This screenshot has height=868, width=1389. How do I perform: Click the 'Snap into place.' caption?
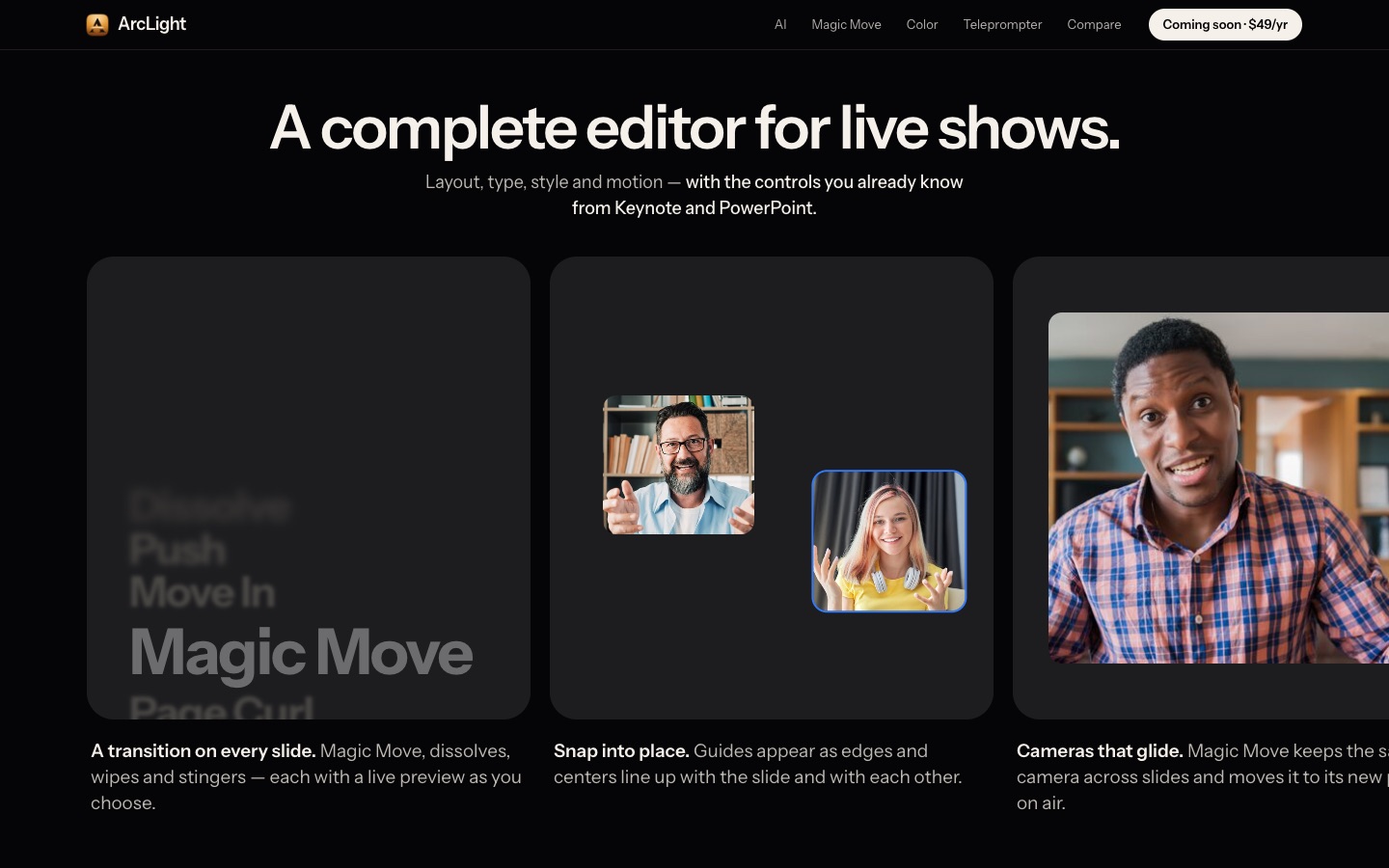(621, 750)
